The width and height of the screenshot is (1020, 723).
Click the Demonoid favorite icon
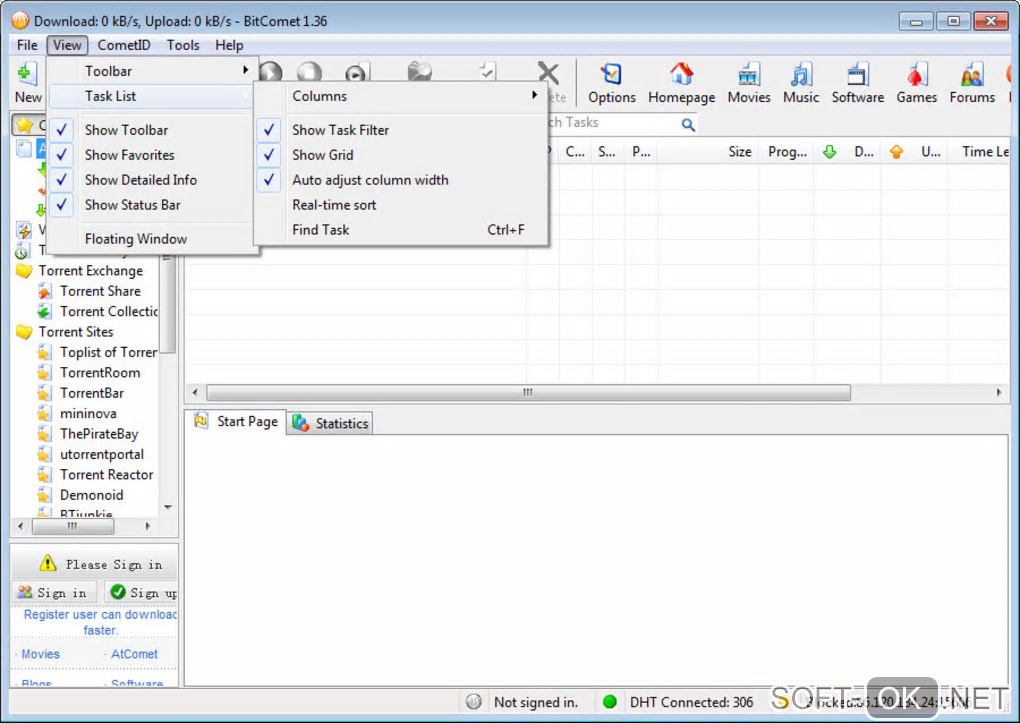(44, 495)
